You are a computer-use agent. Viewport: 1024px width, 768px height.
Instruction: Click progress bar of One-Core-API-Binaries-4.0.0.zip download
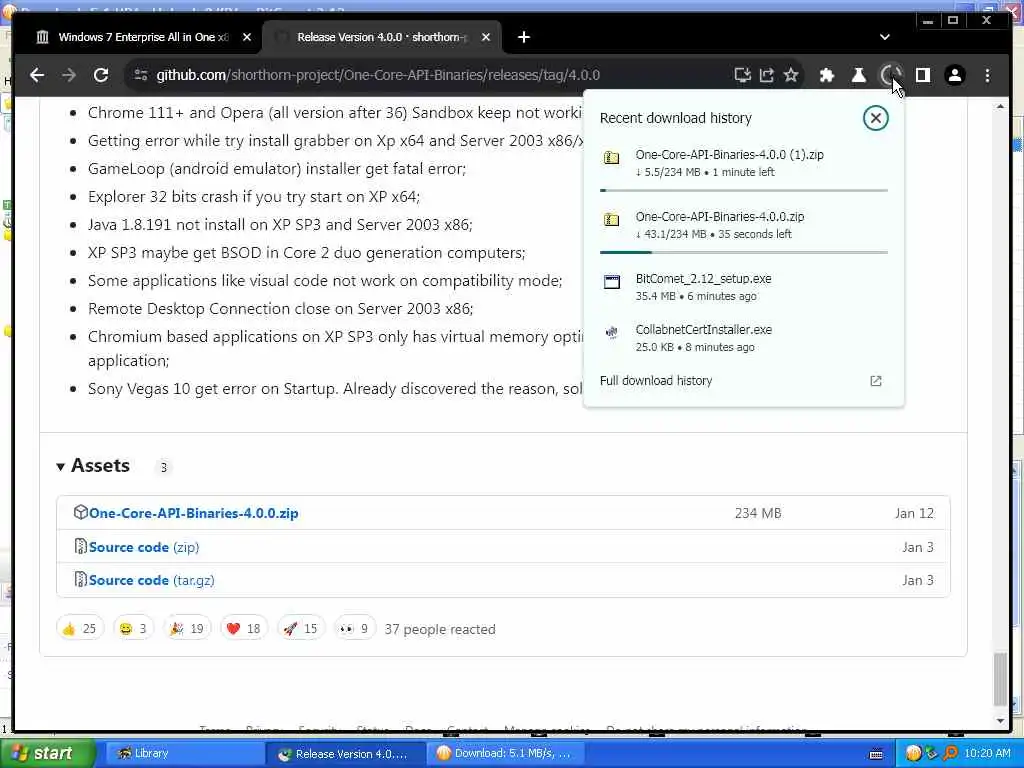744,252
